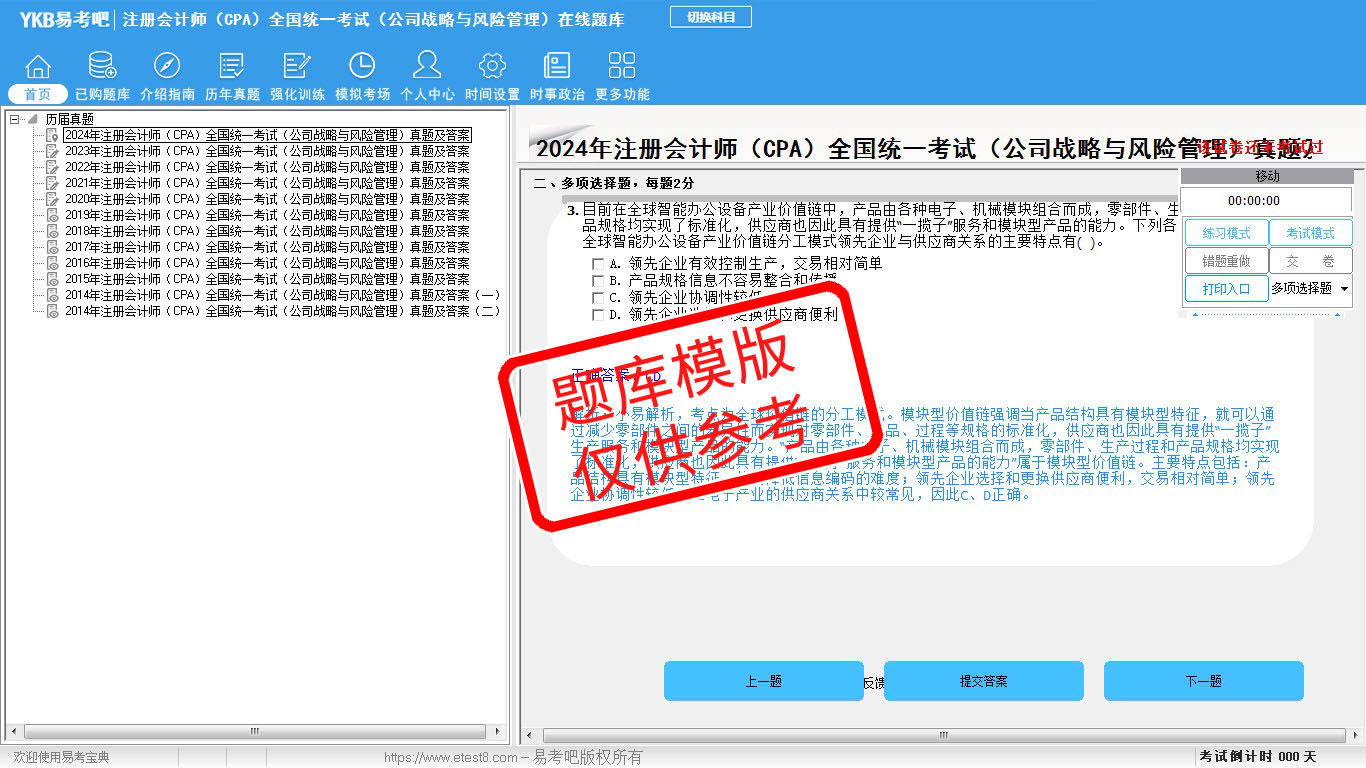Open the 历年真题 past papers icon
The width and height of the screenshot is (1366, 768).
coord(232,67)
